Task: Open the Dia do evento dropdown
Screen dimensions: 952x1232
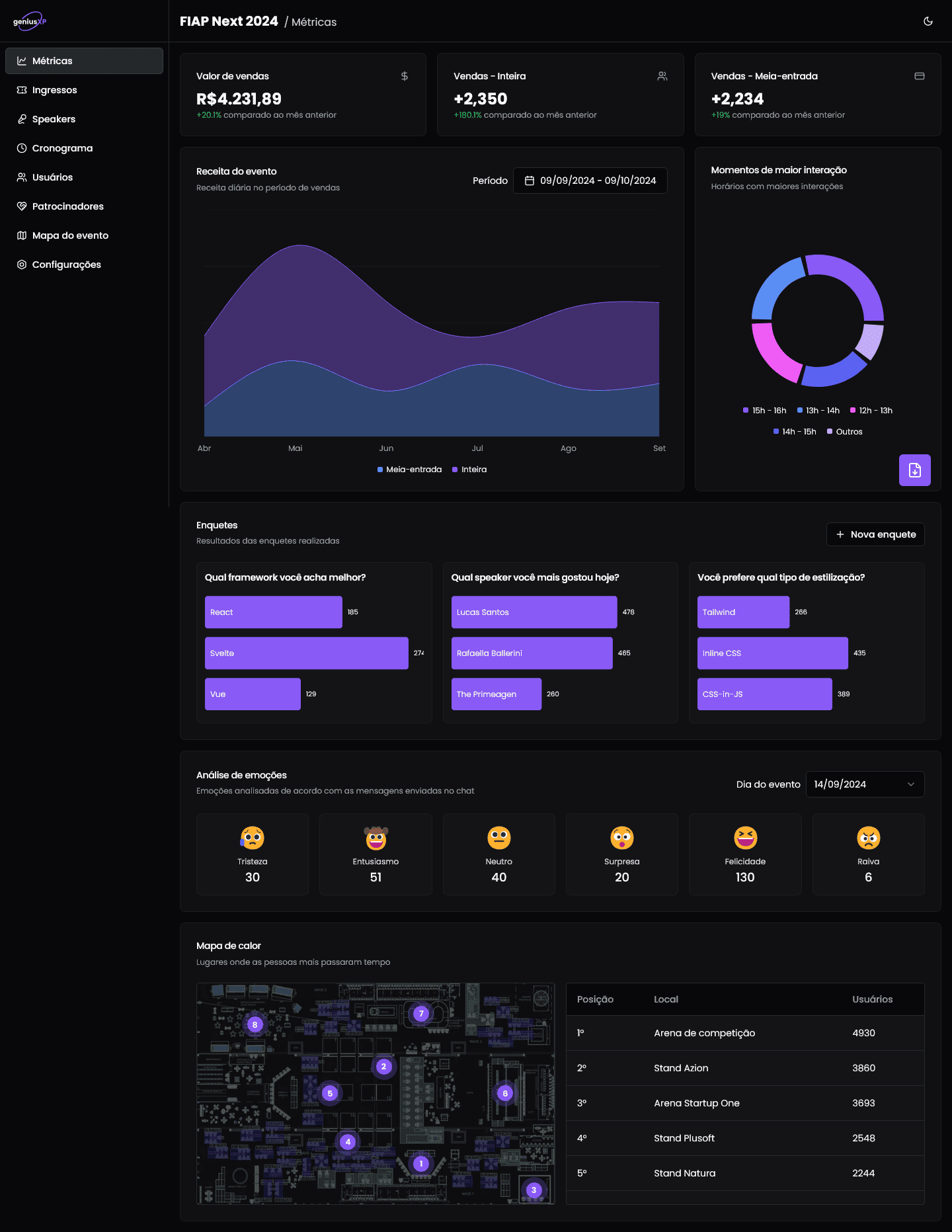Action: pos(864,784)
